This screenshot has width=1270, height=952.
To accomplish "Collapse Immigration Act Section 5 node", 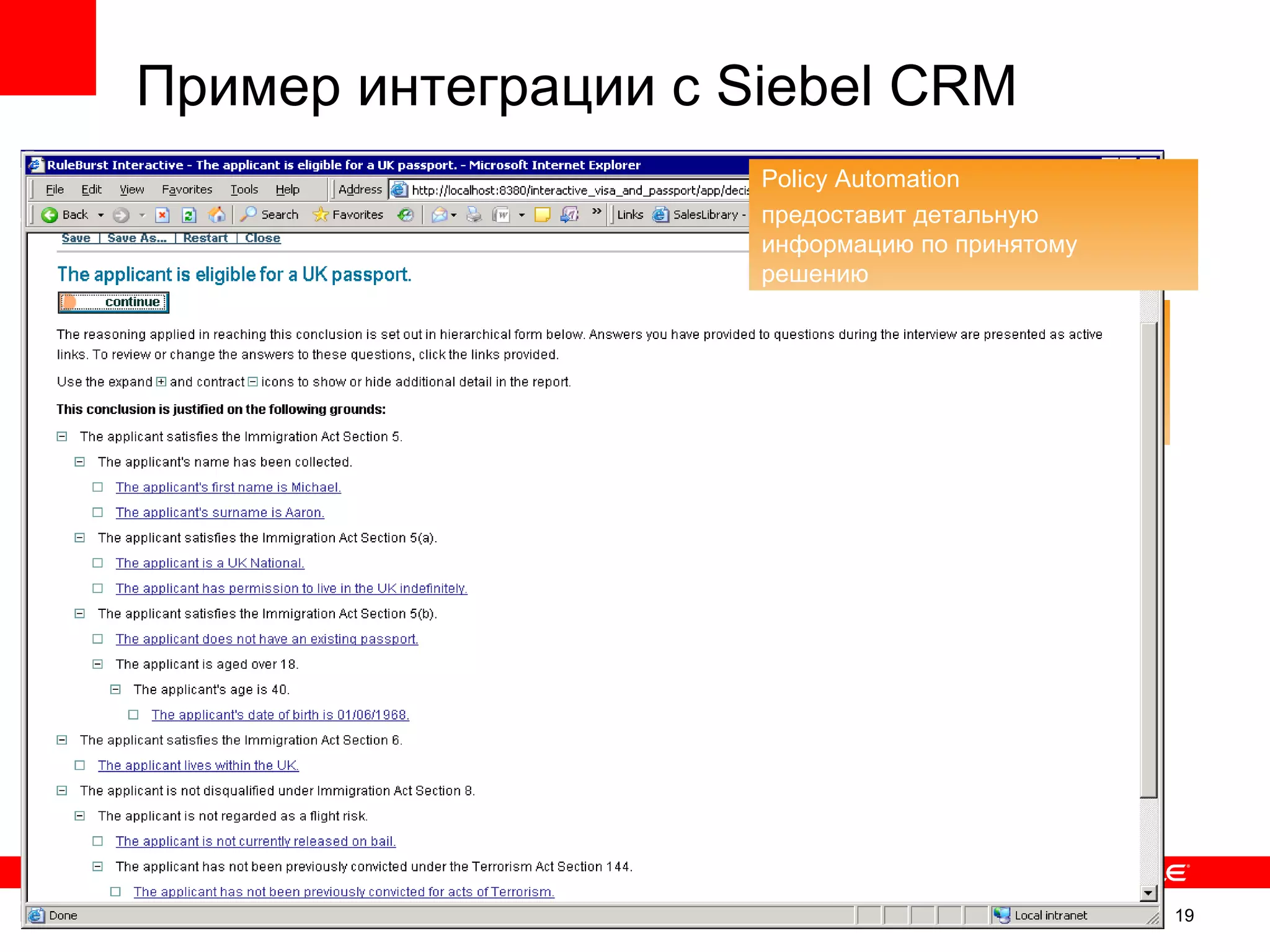I will (62, 436).
